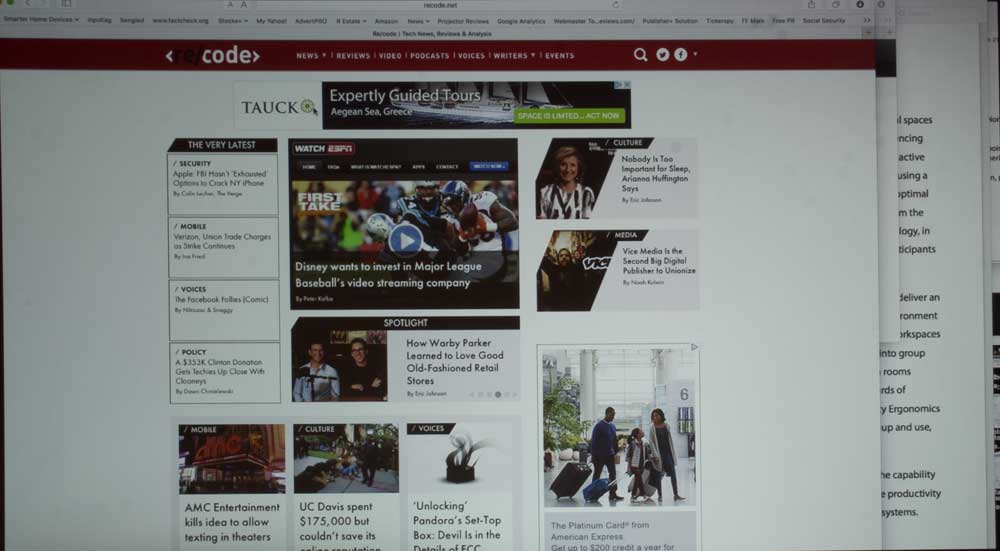Screen dimensions: 1000x551
Task: Open AMC Entertainment kills texting idea story
Action: click(232, 522)
